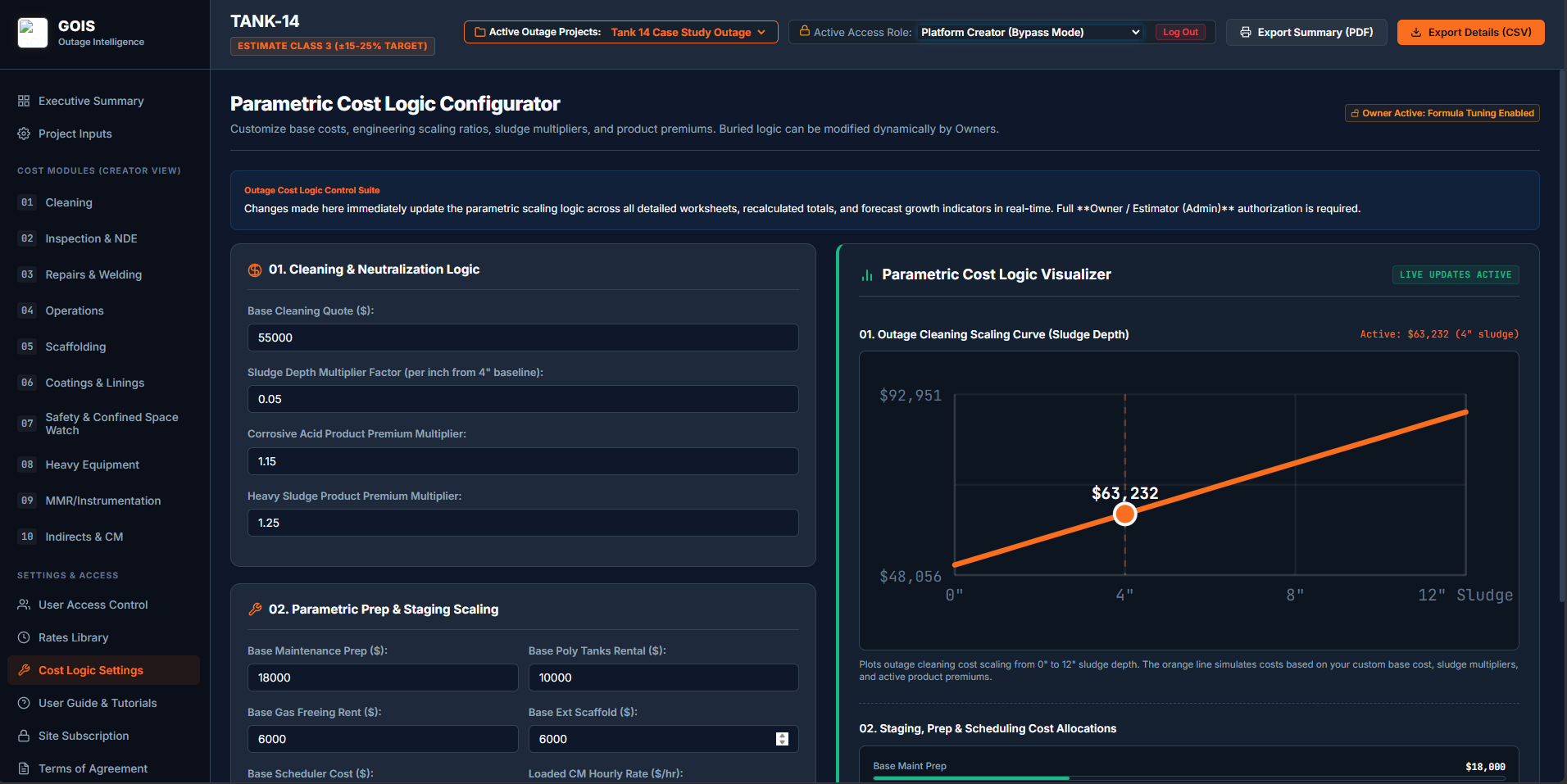Screen dimensions: 1567x784
Task: Open Site Subscription settings
Action: [x=103, y=736]
